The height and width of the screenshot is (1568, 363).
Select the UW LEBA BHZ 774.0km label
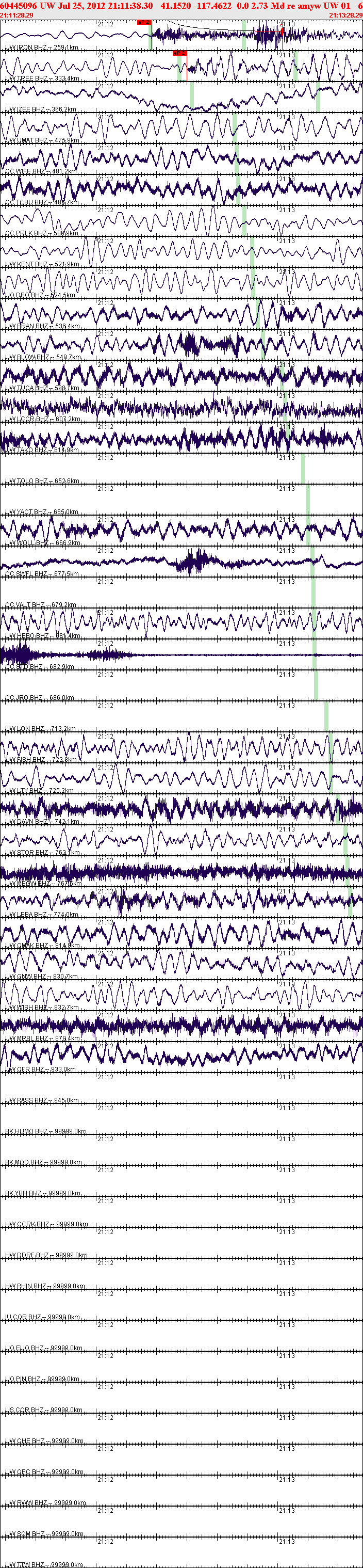pyautogui.click(x=42, y=915)
